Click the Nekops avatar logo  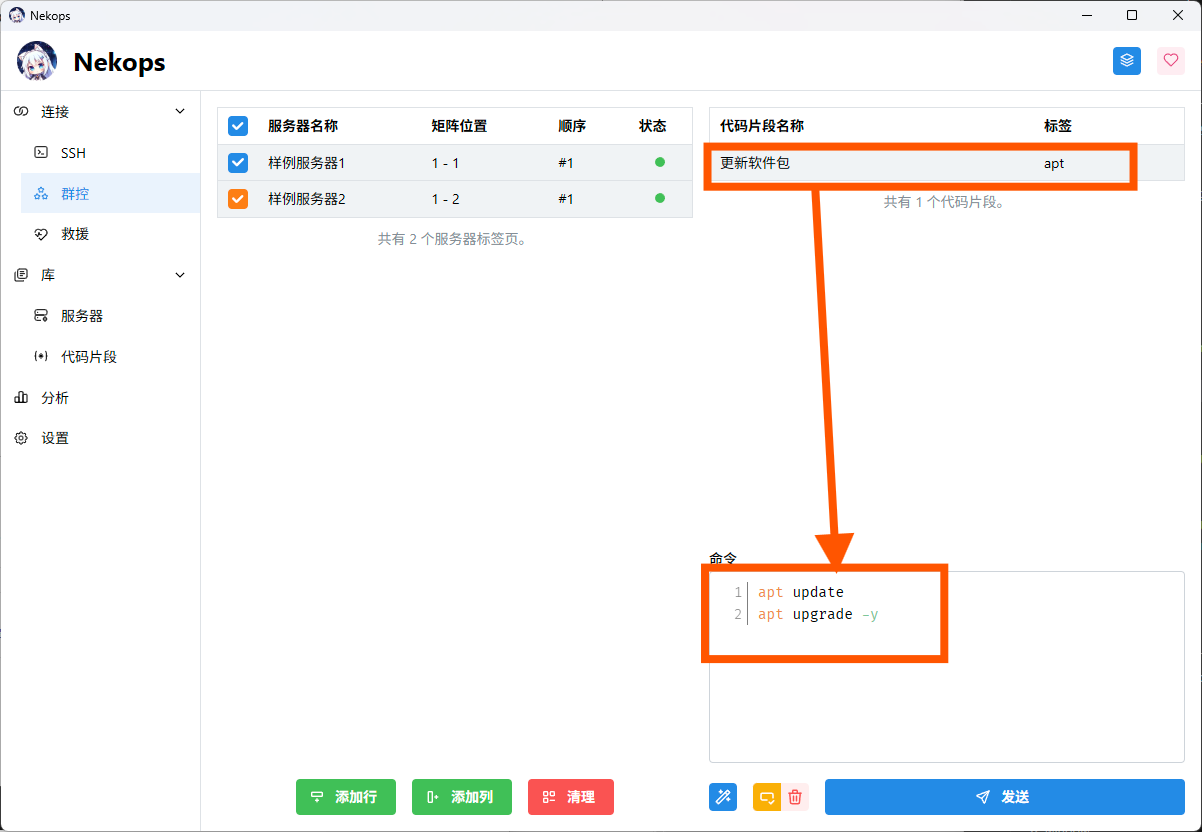click(37, 62)
